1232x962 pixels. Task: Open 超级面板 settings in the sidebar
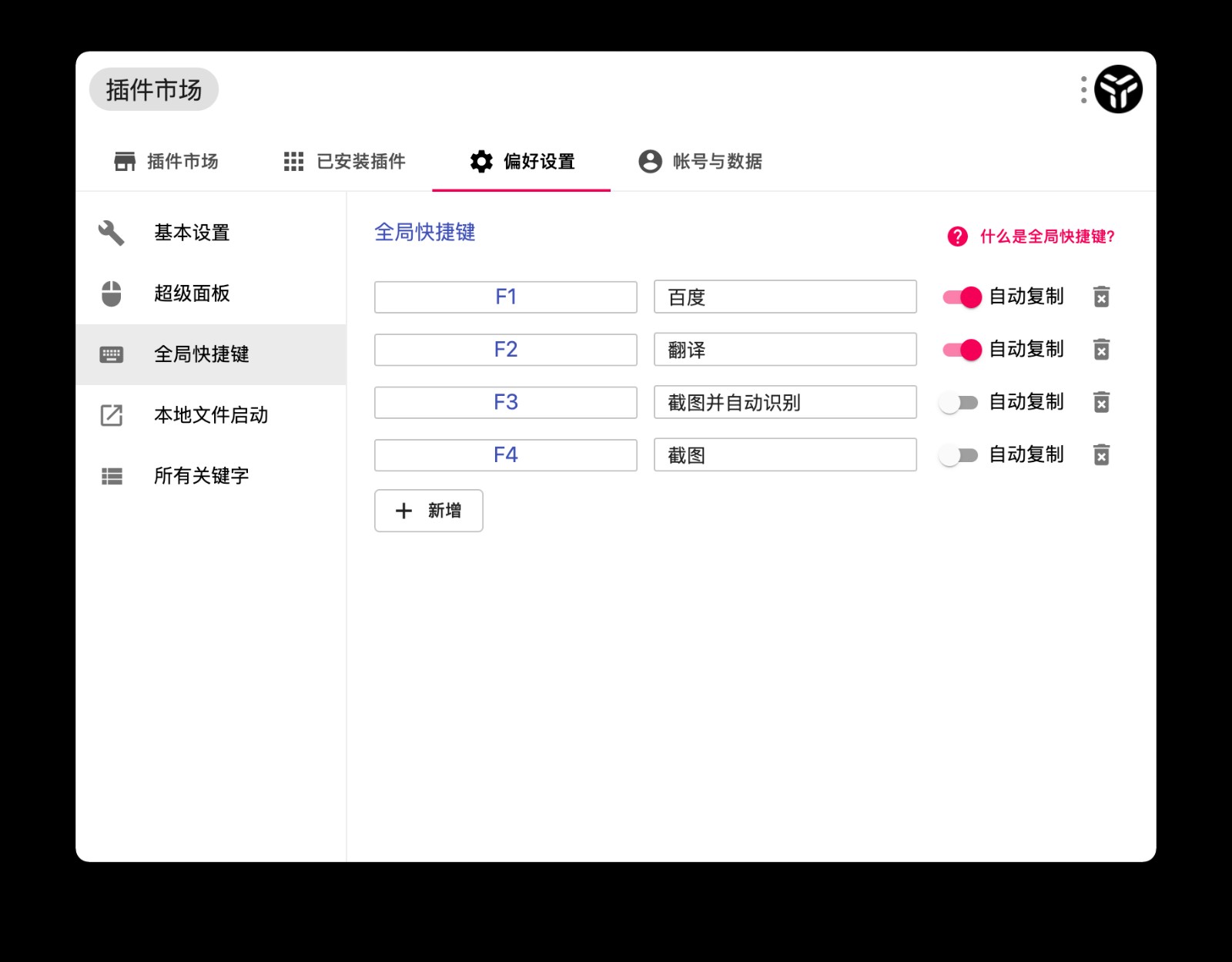pos(211,293)
